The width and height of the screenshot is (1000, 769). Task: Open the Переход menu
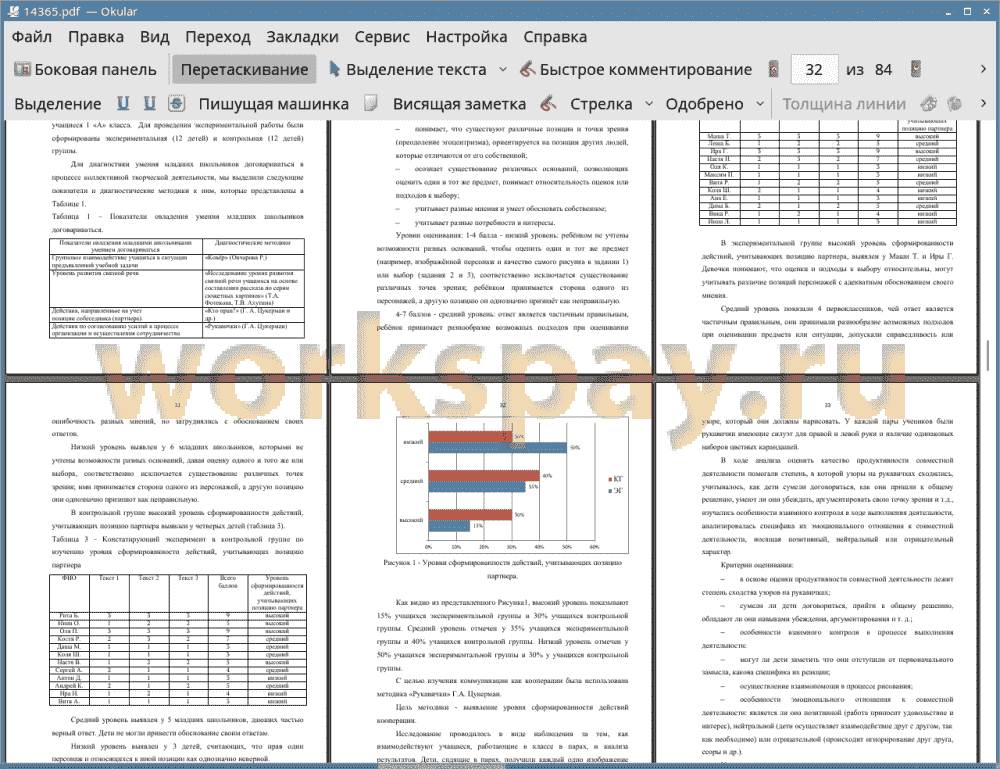point(218,37)
